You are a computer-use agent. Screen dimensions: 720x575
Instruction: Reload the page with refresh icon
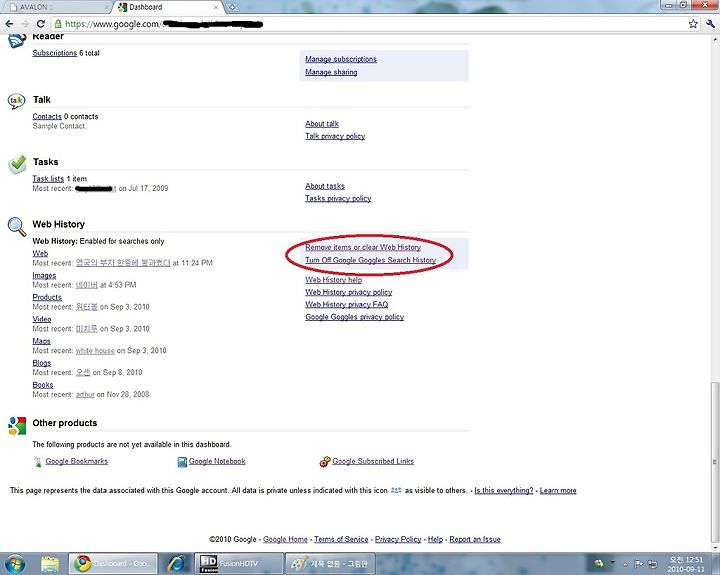[x=41, y=24]
